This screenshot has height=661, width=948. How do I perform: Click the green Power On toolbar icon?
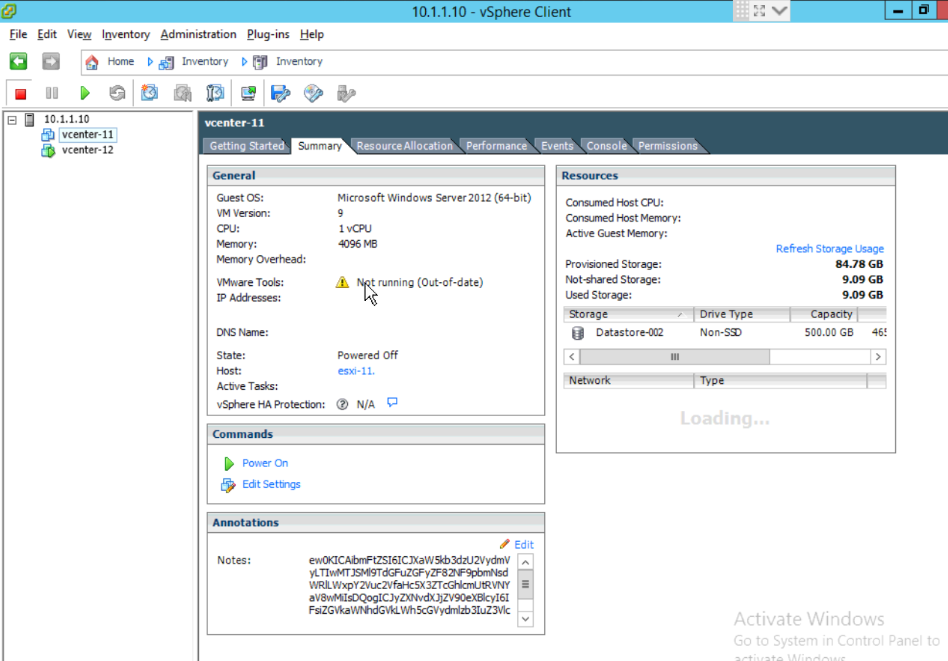pyautogui.click(x=86, y=92)
